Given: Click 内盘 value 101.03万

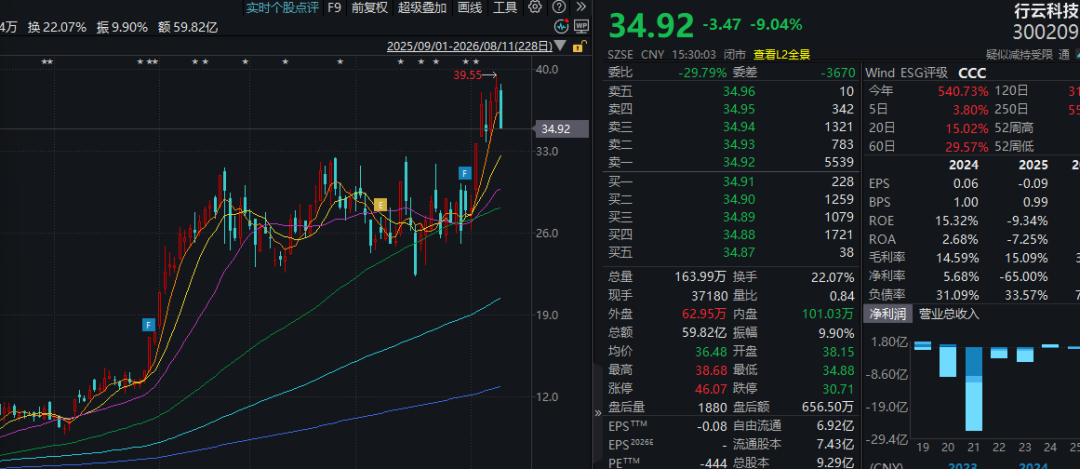Looking at the screenshot, I should coord(828,314).
